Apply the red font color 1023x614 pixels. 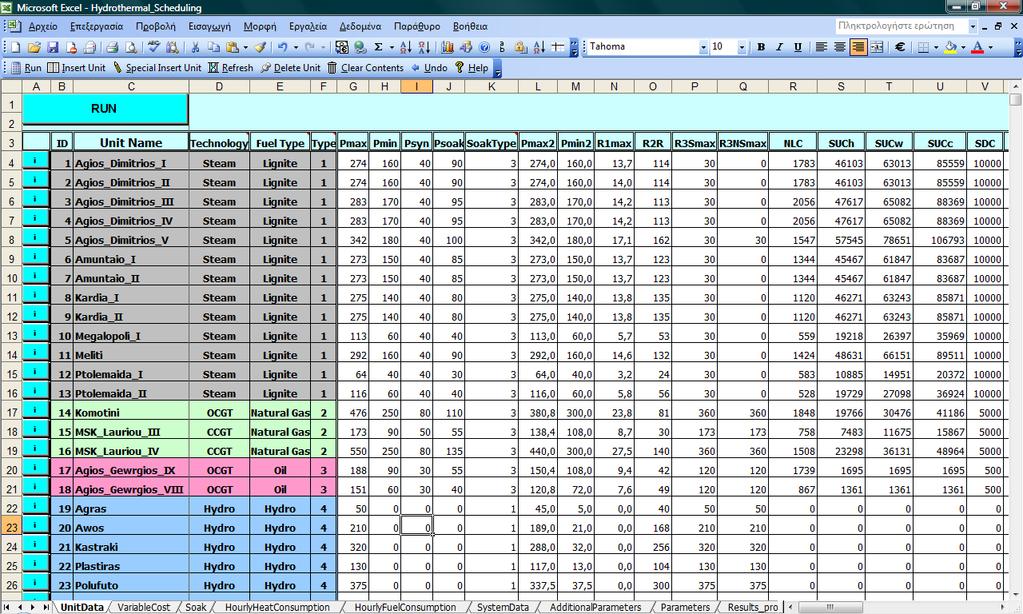pos(977,47)
